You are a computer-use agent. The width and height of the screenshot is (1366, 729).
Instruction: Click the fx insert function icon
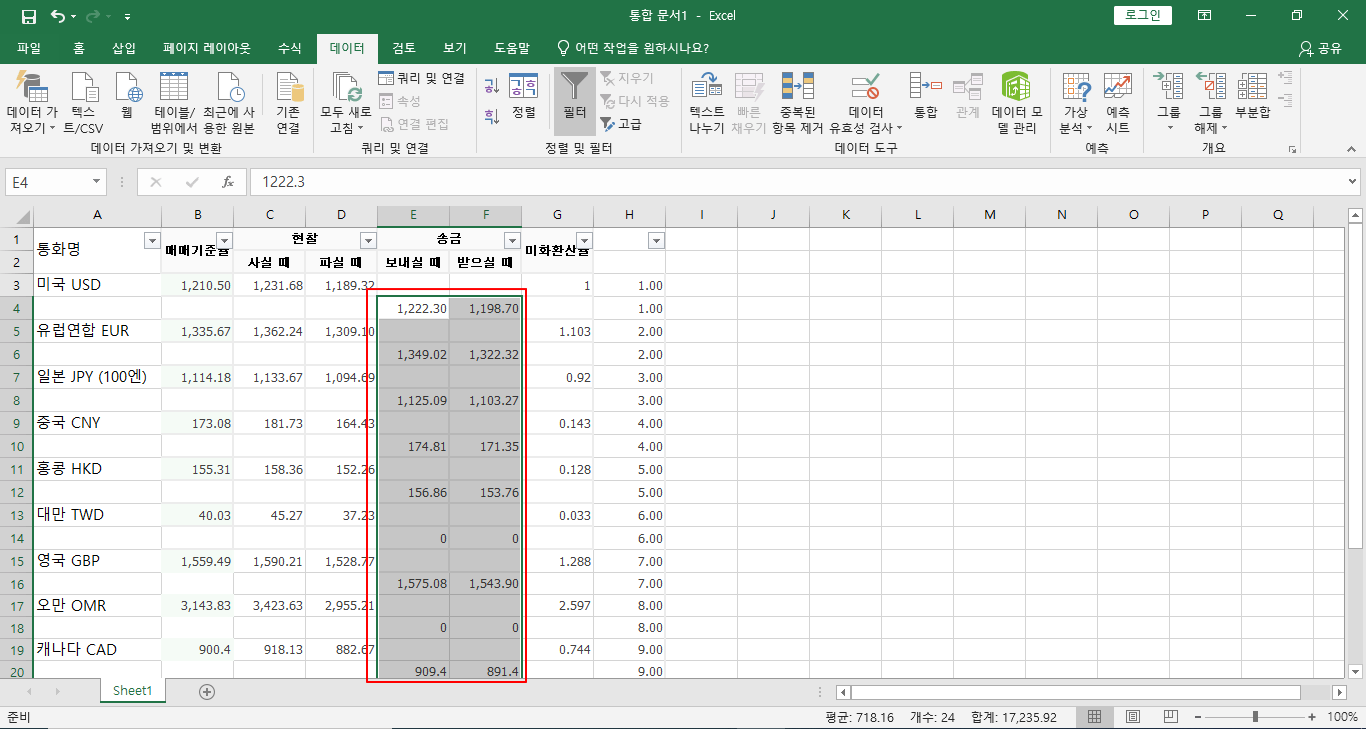pos(228,182)
